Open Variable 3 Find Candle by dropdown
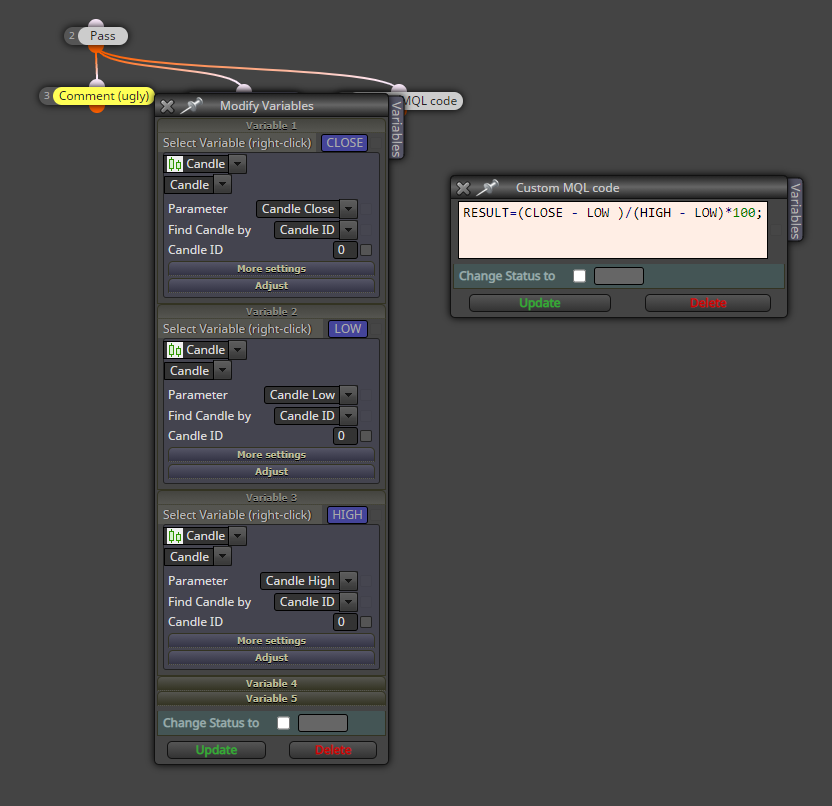 (x=348, y=602)
